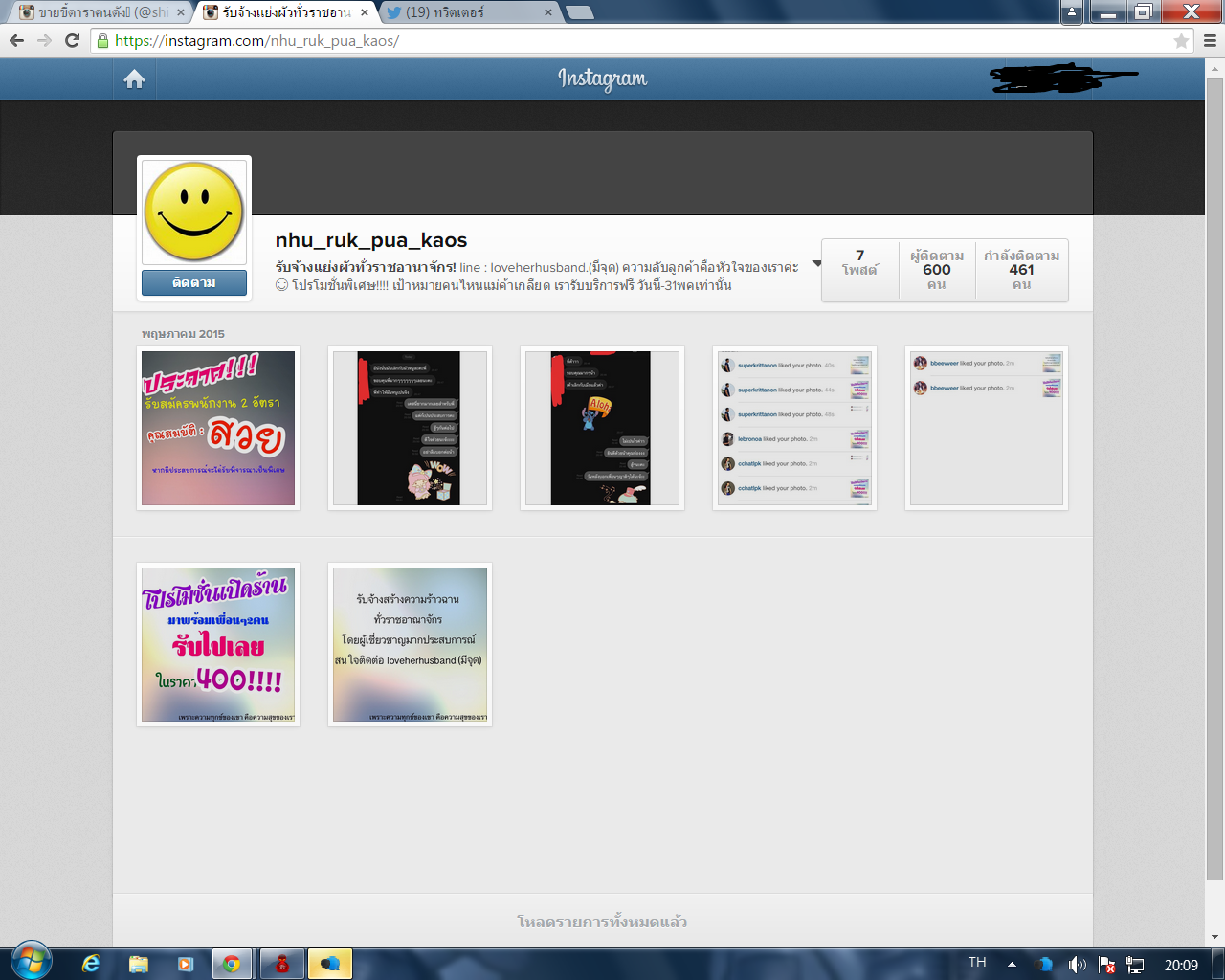Open the red bag app in taskbar

click(281, 964)
